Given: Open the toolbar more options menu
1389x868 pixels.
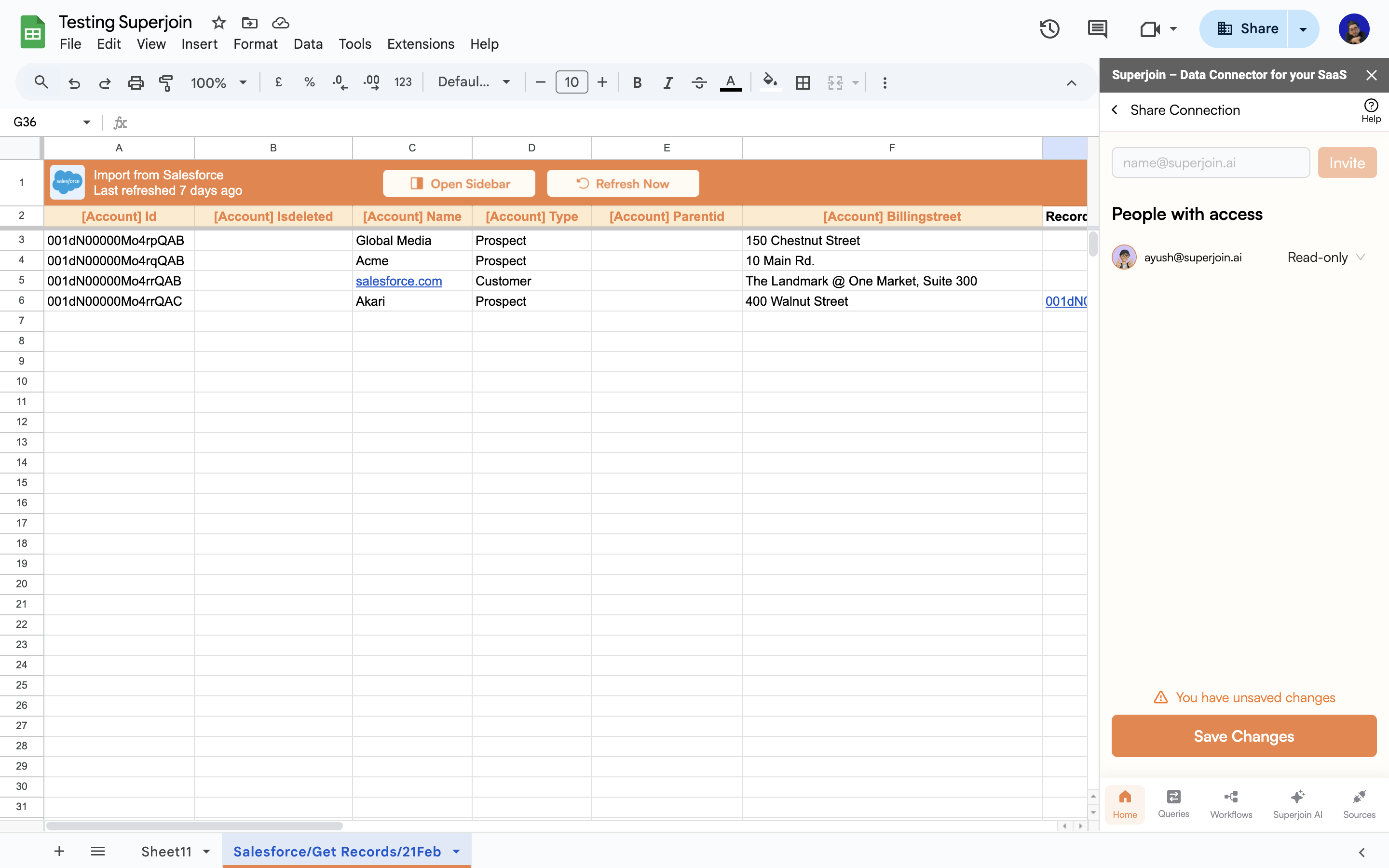Looking at the screenshot, I should [x=885, y=82].
